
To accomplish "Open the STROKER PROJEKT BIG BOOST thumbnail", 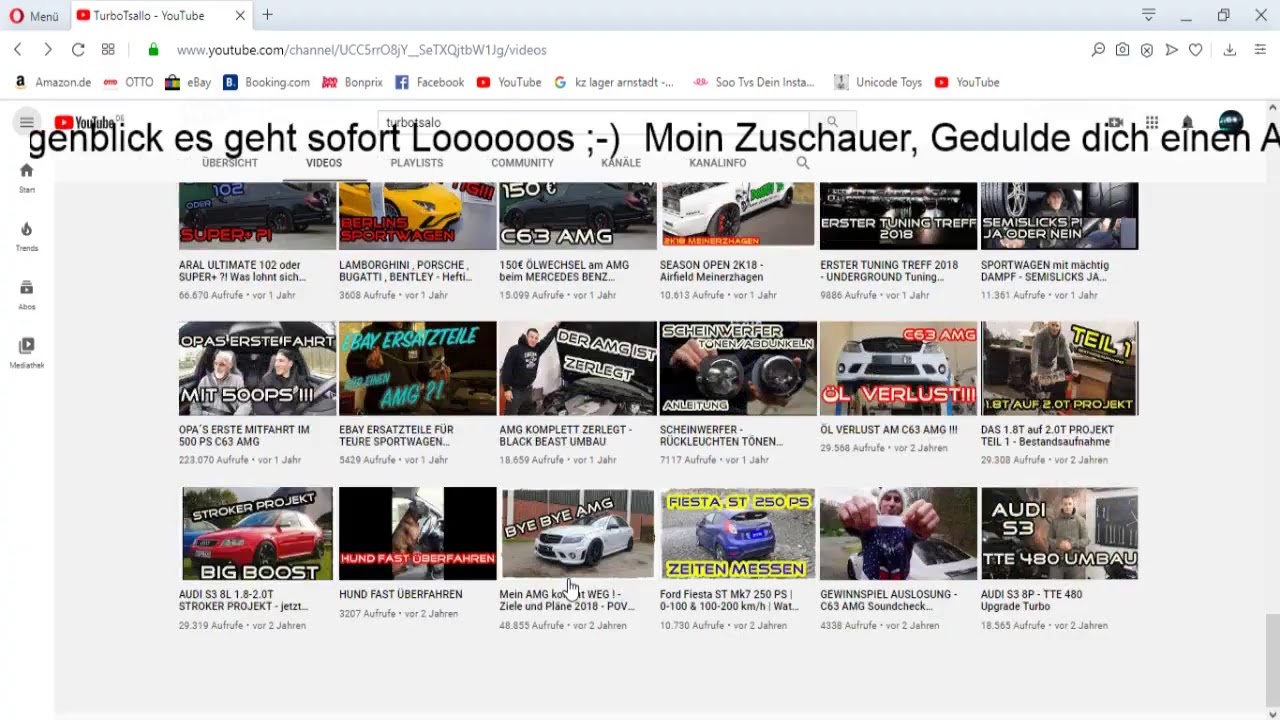I will (257, 533).
